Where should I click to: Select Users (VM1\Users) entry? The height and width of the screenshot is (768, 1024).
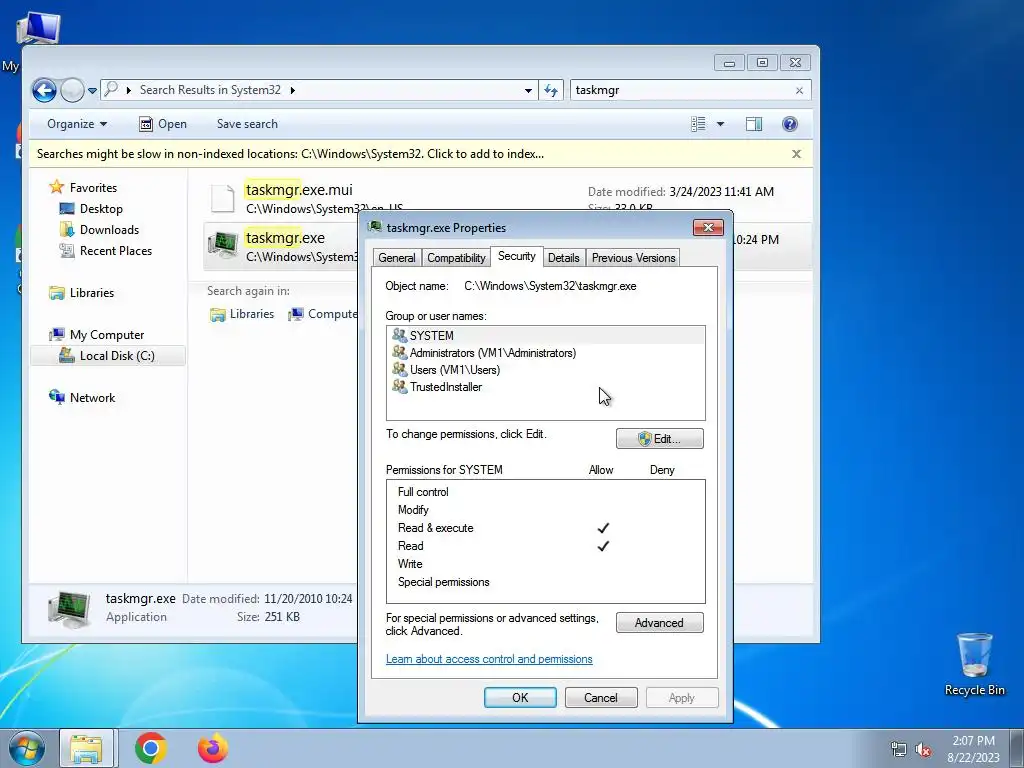[x=545, y=370]
